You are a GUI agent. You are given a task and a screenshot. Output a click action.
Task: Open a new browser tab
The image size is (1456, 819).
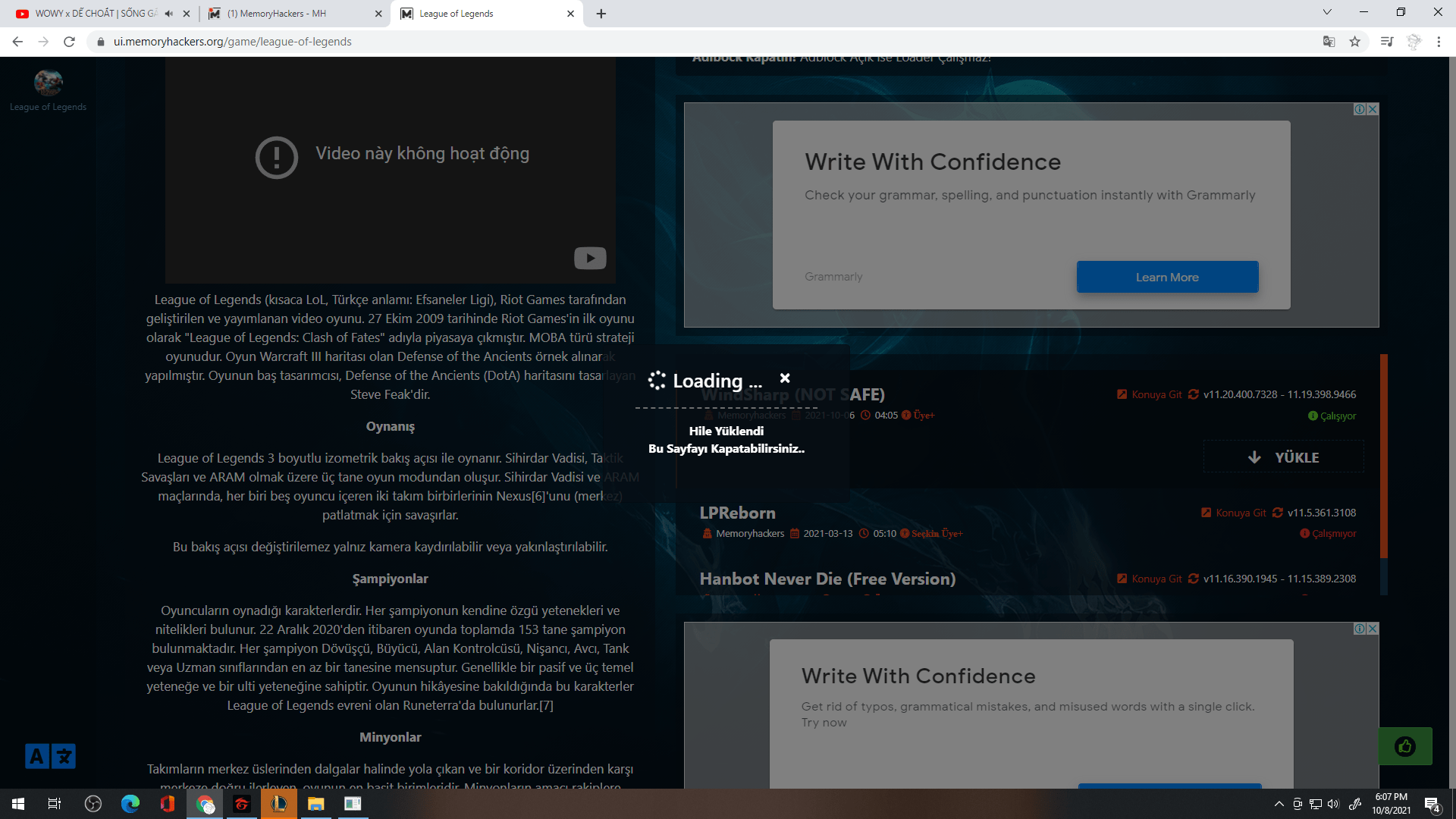click(x=601, y=13)
